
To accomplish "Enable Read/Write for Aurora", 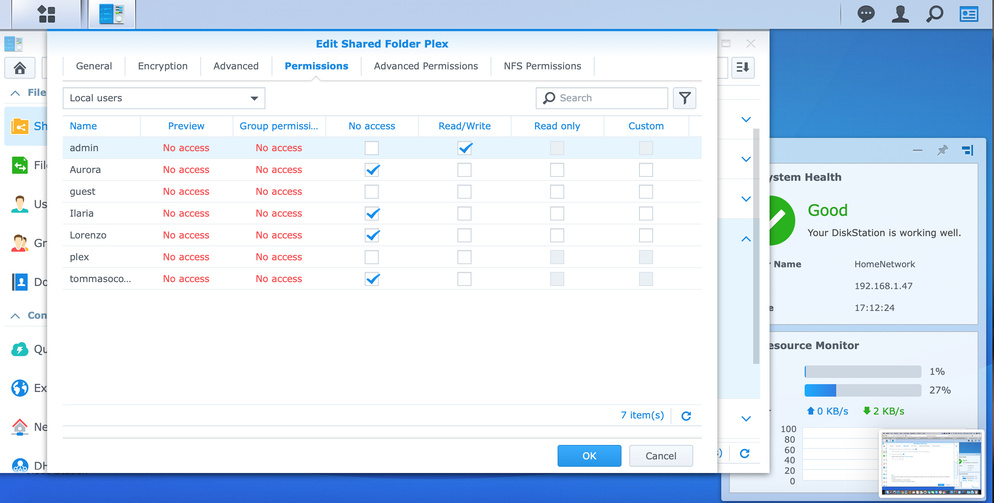I will click(x=465, y=170).
